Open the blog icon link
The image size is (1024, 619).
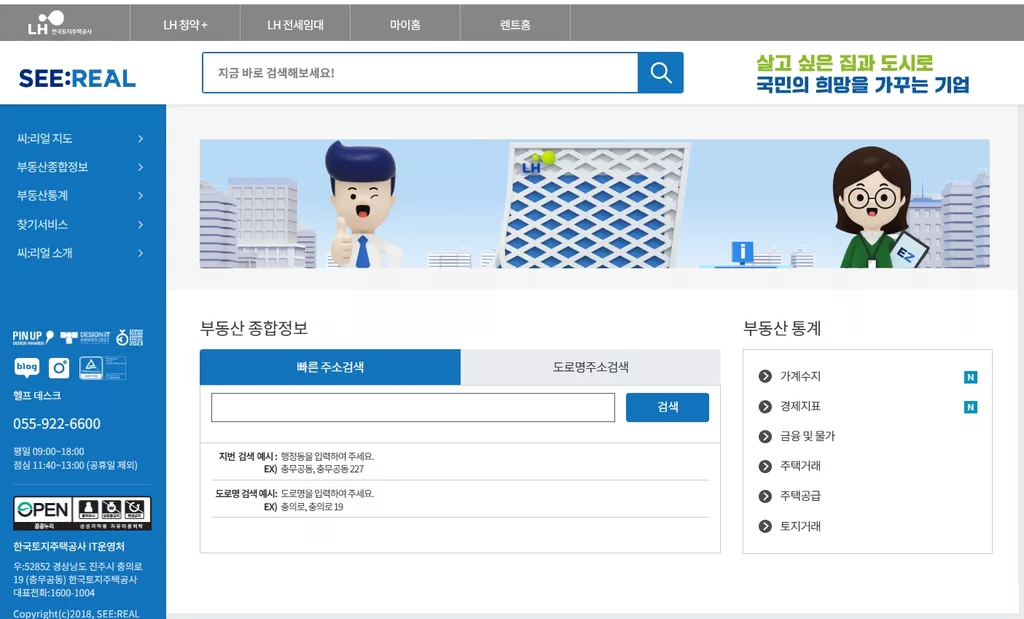[27, 368]
